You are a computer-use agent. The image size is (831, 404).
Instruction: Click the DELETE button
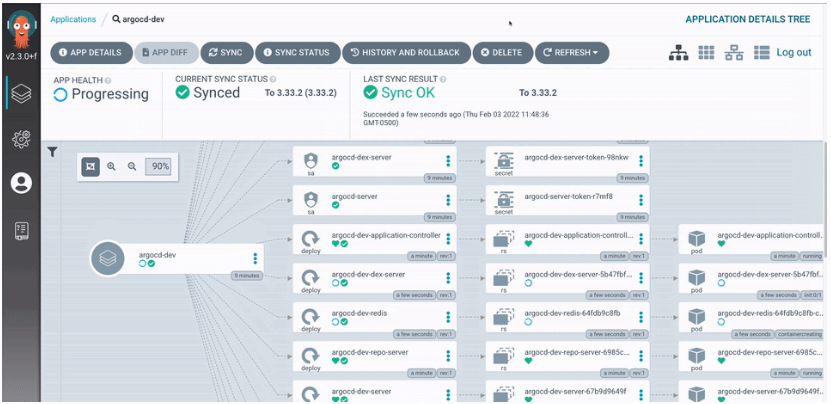point(502,52)
